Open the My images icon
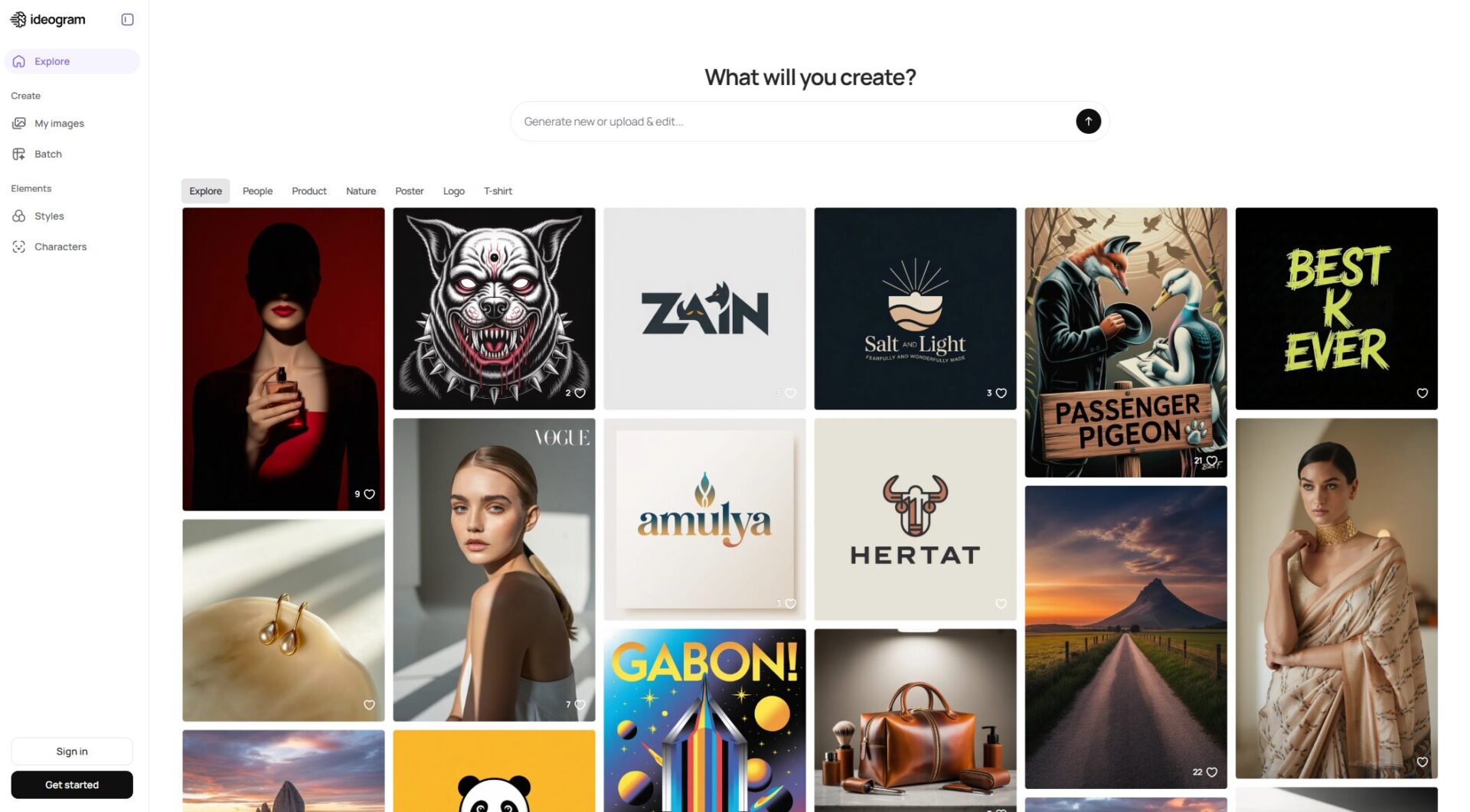This screenshot has height=812, width=1470. (19, 123)
